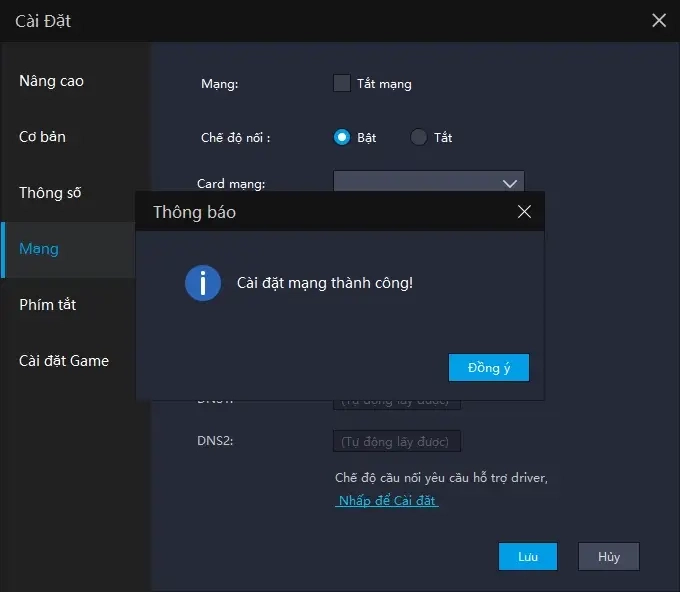Click the DNS2 input field

pyautogui.click(x=397, y=441)
